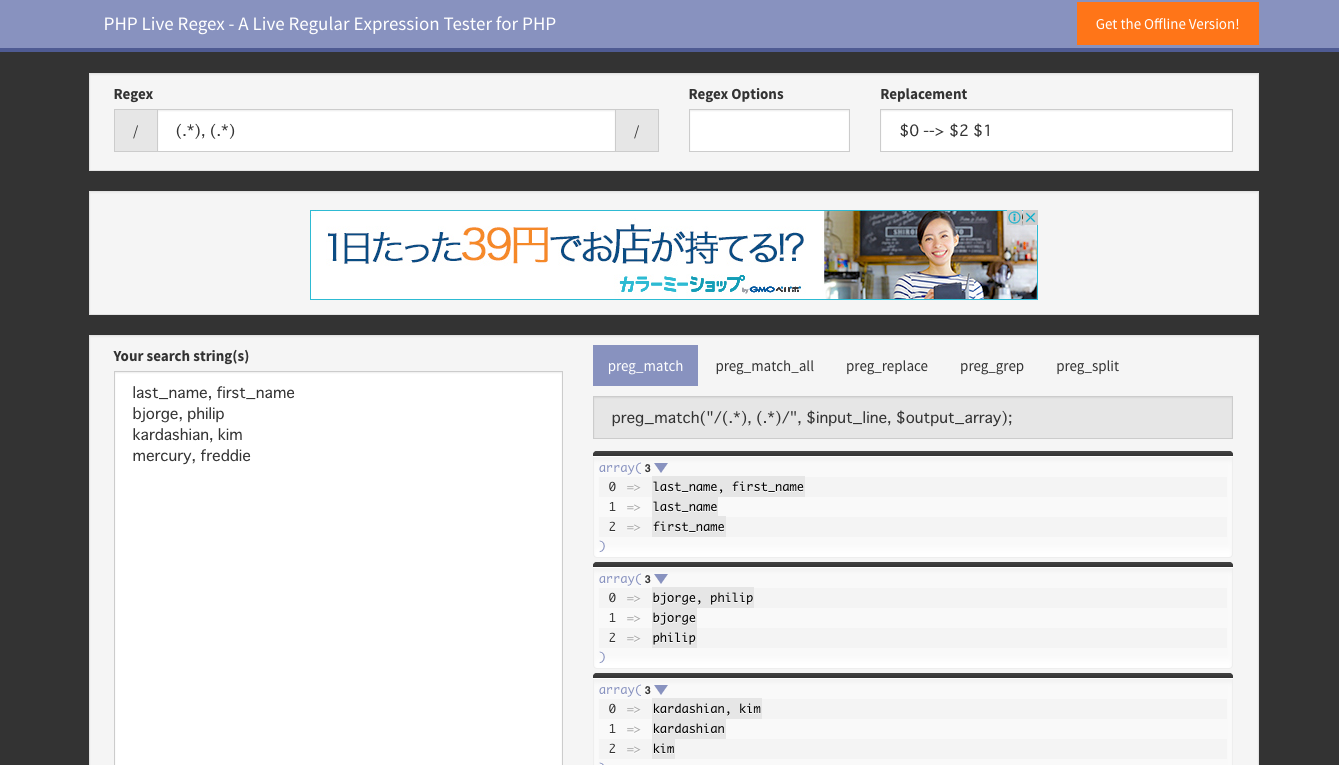Click the 'kim' result at index 2

[x=663, y=749]
